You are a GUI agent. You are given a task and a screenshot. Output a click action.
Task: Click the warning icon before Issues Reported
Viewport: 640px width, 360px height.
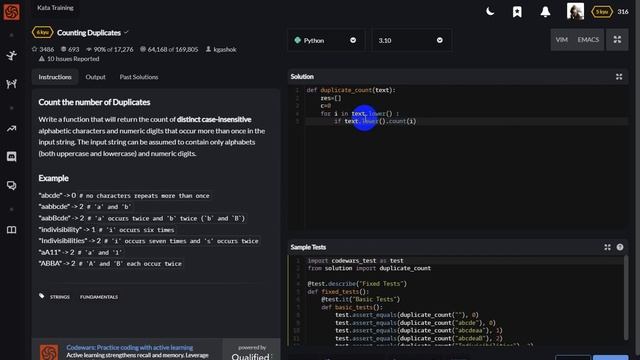coord(42,59)
